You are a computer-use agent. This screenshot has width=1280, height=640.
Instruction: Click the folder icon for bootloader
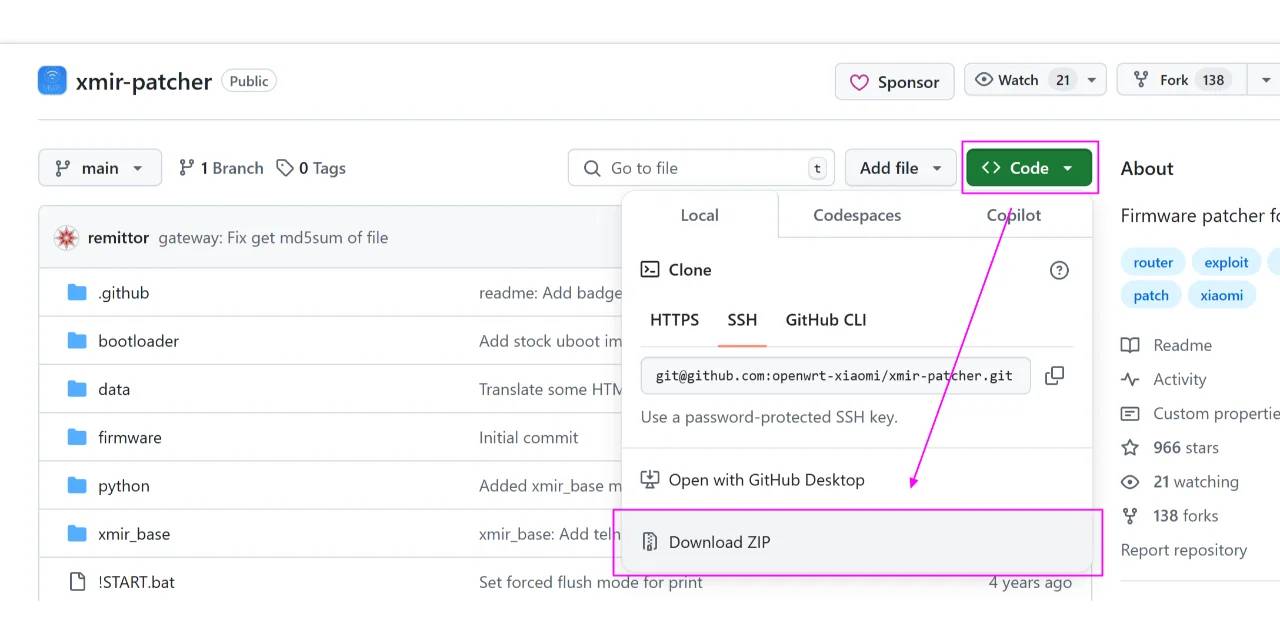(x=77, y=340)
